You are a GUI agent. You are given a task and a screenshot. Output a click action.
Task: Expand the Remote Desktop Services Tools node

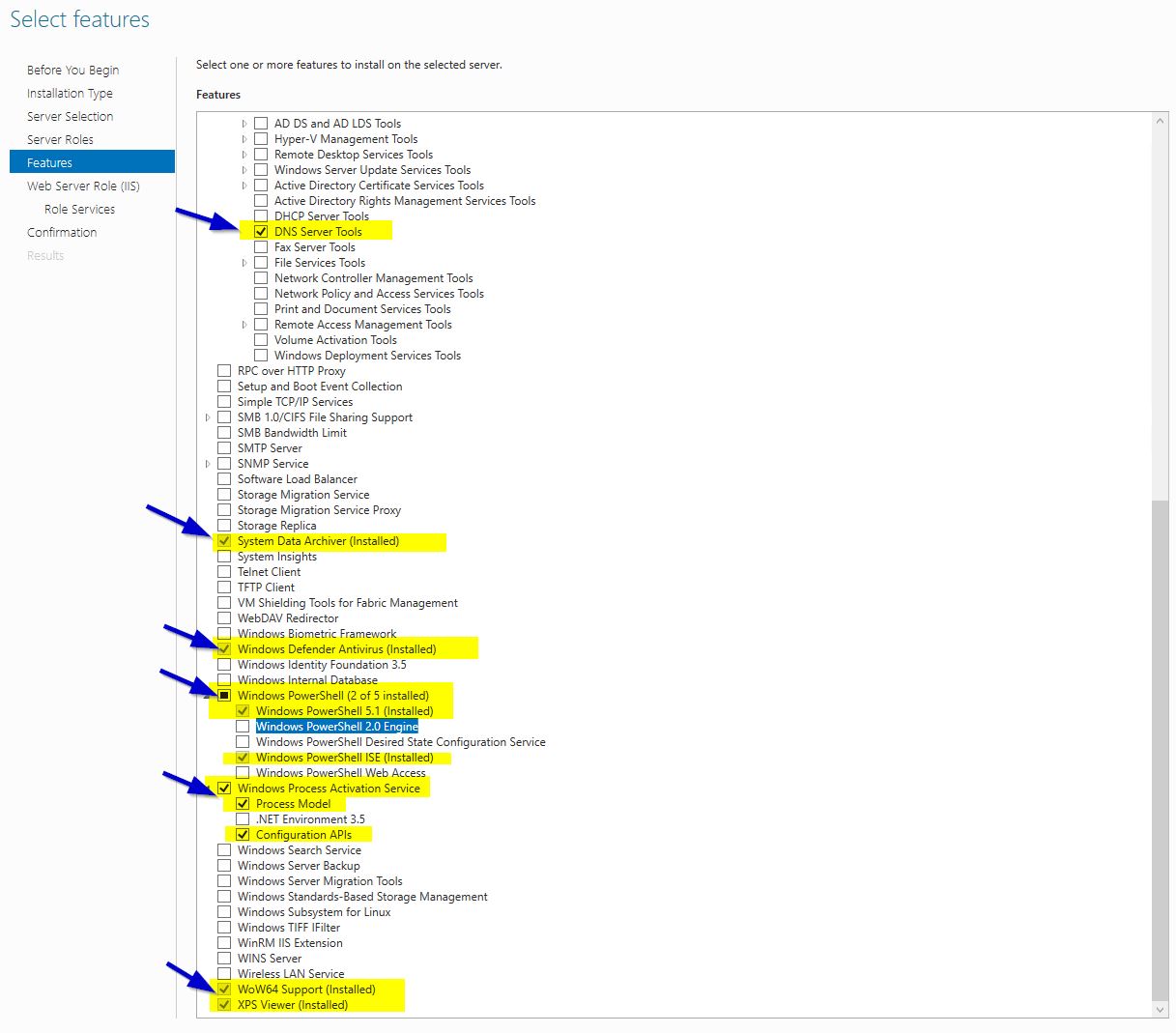coord(244,155)
